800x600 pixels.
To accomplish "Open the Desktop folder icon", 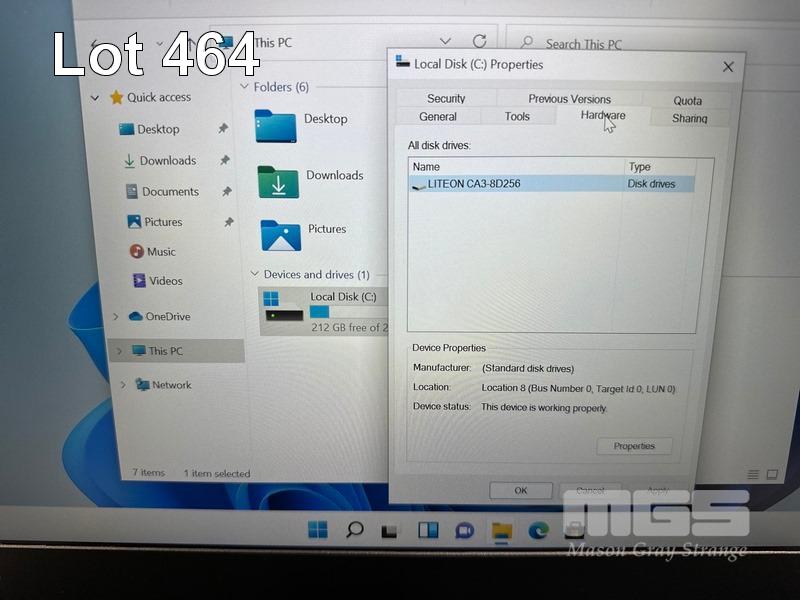I will click(x=275, y=125).
